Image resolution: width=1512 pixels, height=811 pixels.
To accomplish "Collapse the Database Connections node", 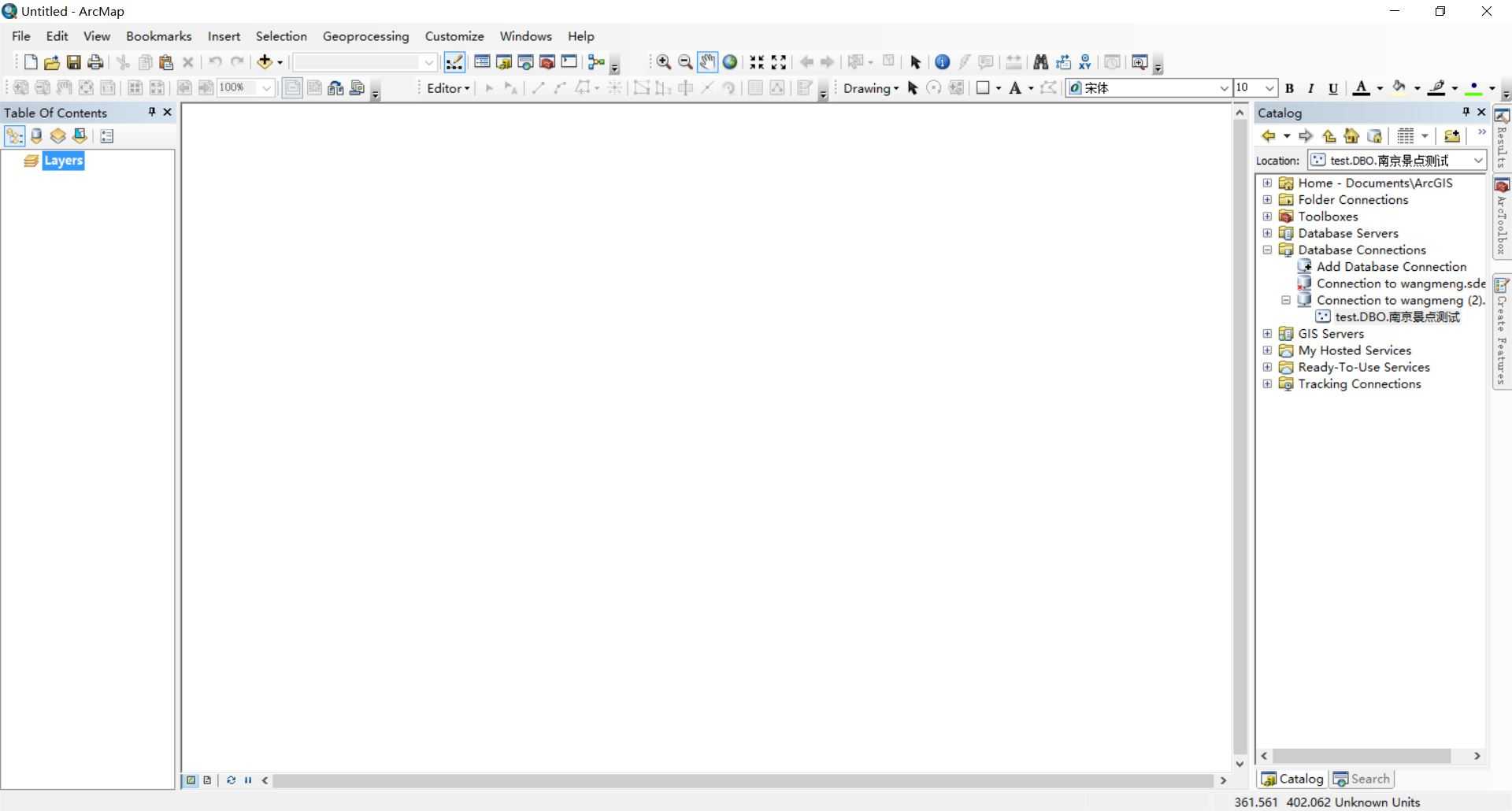I will (1267, 250).
